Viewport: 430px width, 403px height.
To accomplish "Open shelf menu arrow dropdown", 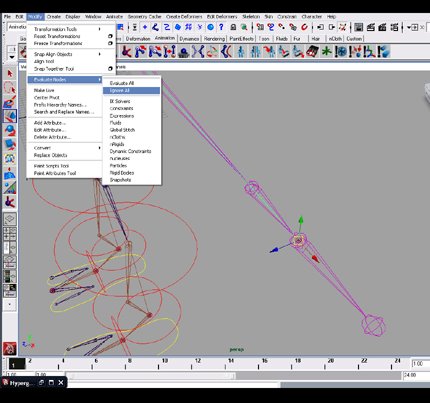I will pyautogui.click(x=12, y=57).
